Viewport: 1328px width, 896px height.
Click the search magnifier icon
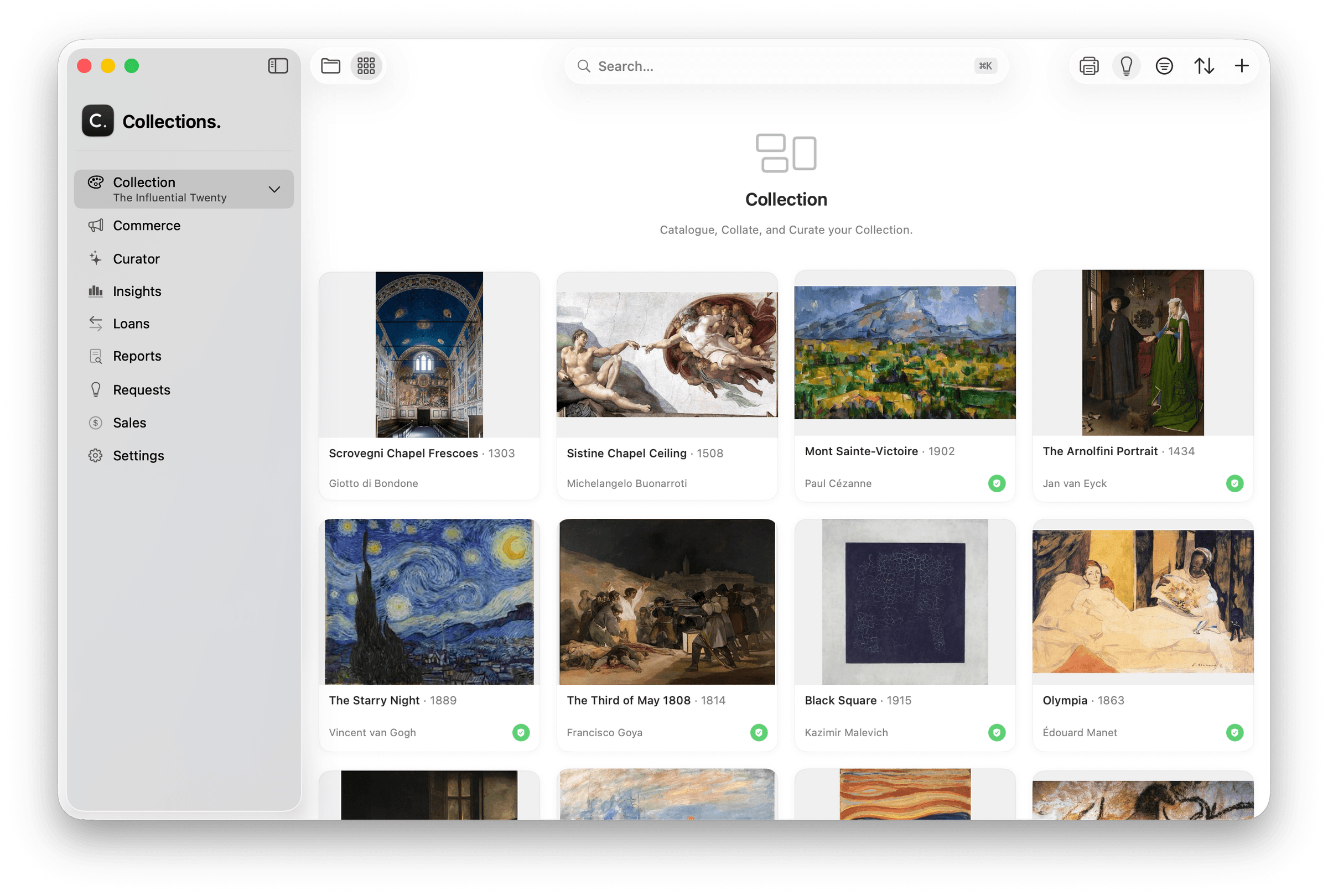click(x=583, y=66)
